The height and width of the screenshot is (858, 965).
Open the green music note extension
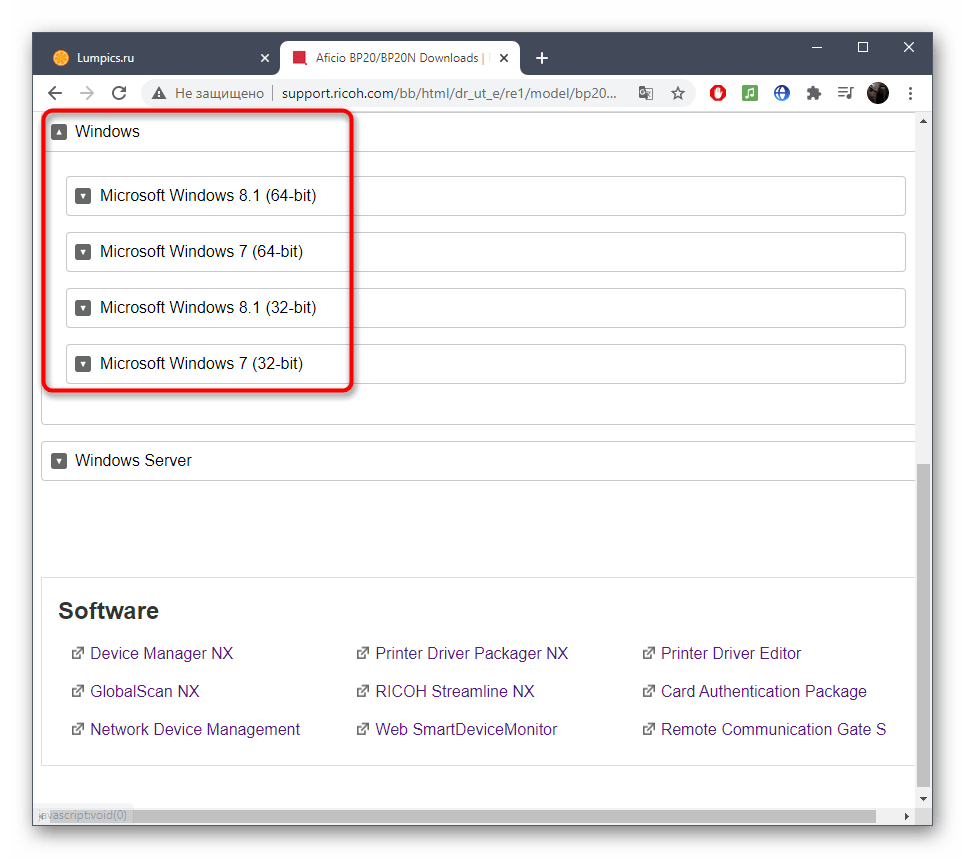pos(750,93)
